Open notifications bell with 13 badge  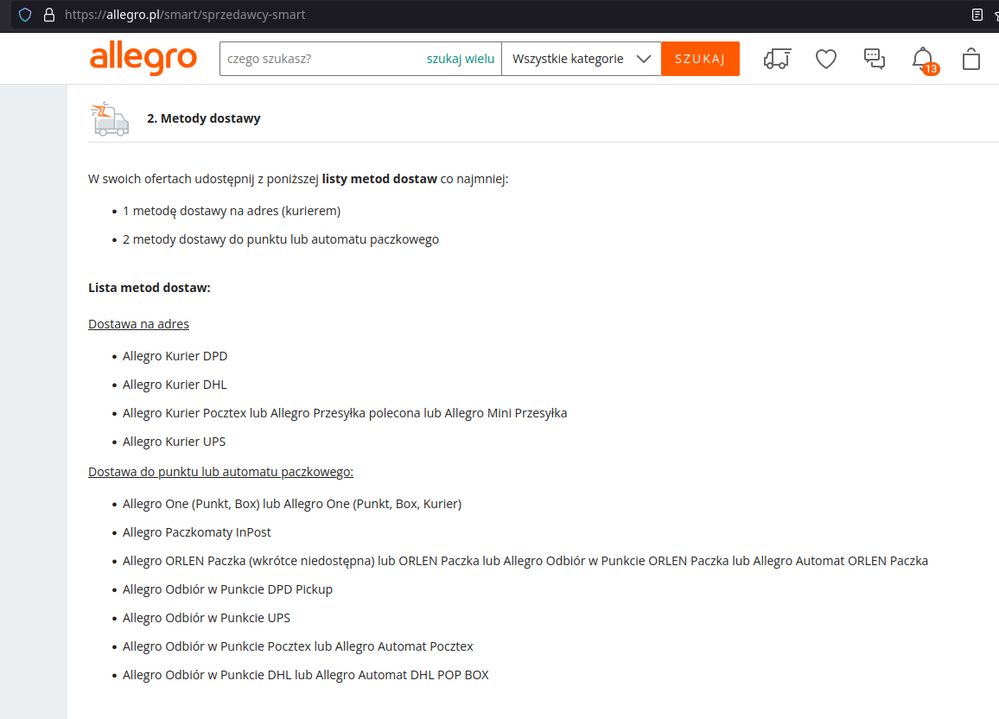click(924, 60)
